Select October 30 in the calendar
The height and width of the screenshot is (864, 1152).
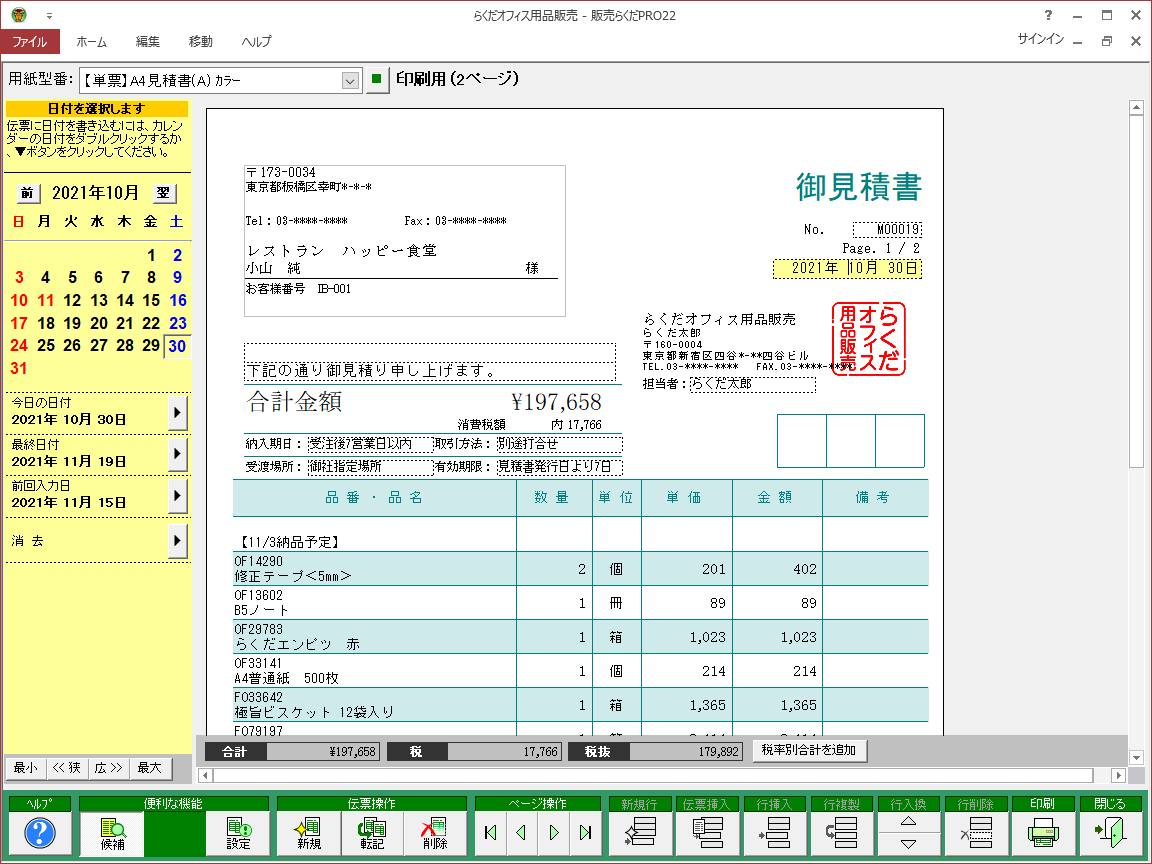tap(177, 346)
